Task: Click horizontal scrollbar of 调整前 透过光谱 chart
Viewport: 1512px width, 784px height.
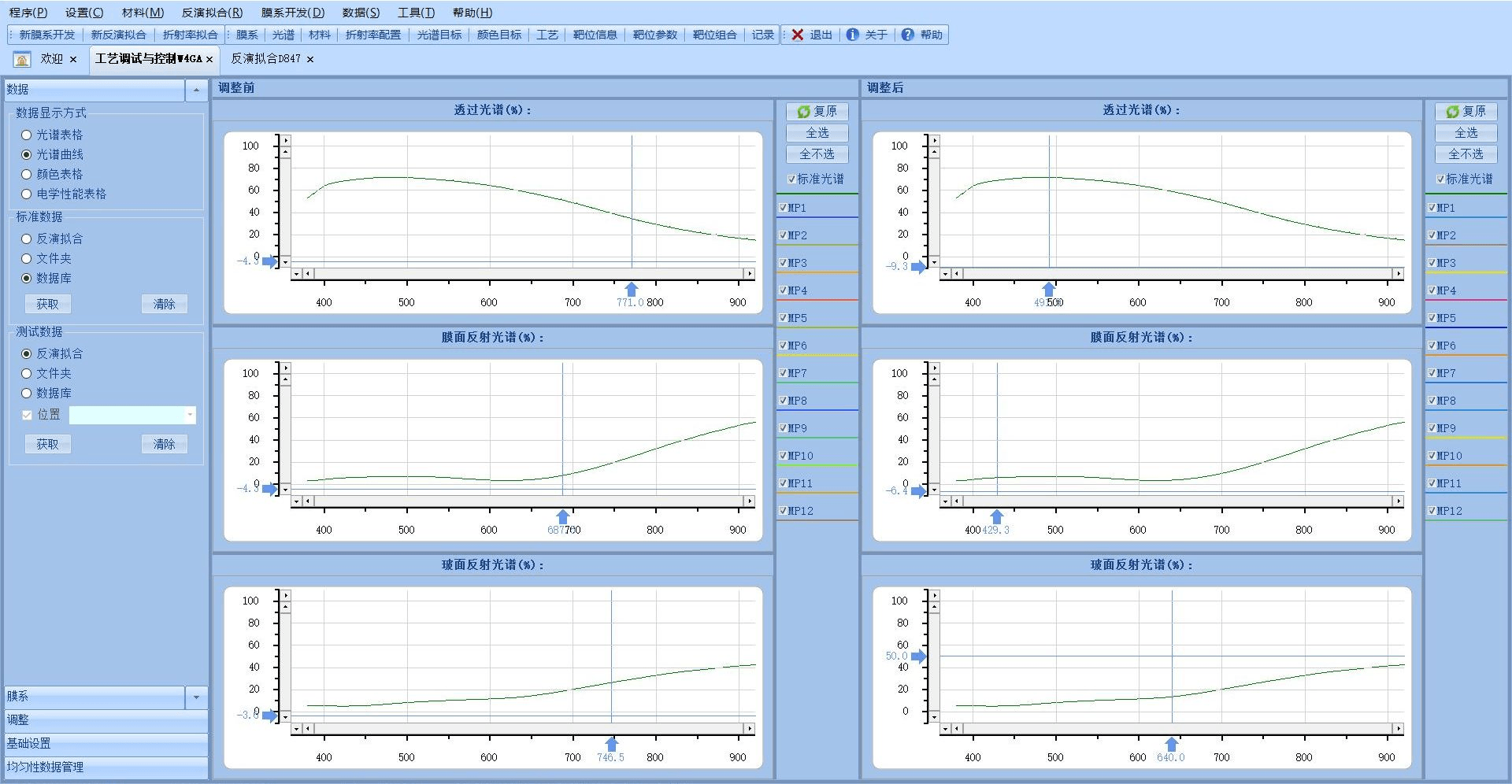Action: (x=524, y=274)
